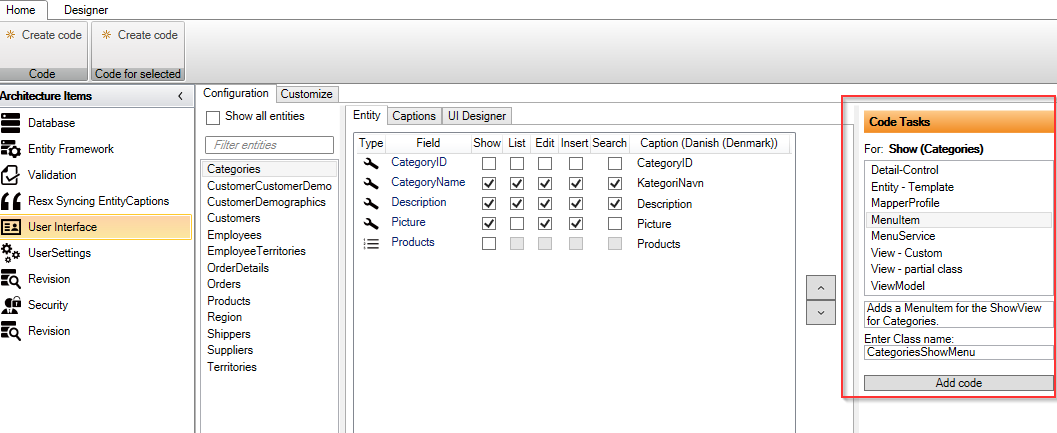Click the User Interface card icon
The height and width of the screenshot is (433, 1057).
(11, 227)
